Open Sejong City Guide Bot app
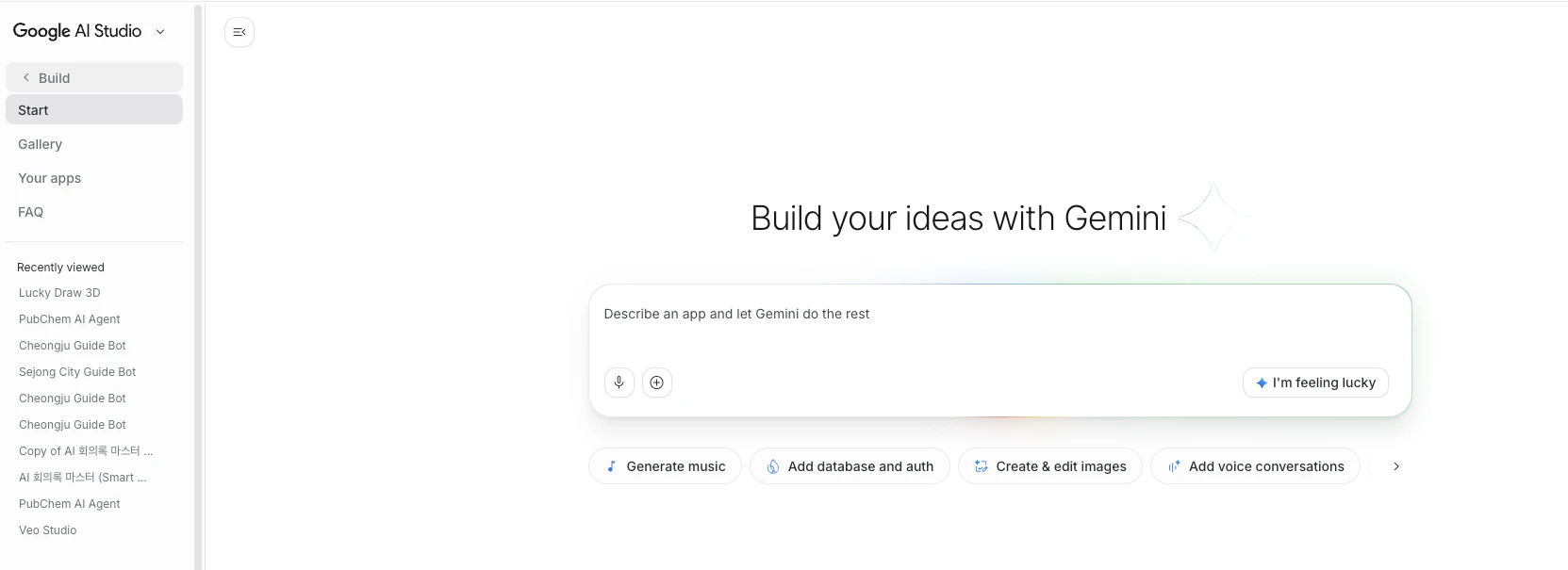Screen dimensions: 1568x570 (x=77, y=372)
